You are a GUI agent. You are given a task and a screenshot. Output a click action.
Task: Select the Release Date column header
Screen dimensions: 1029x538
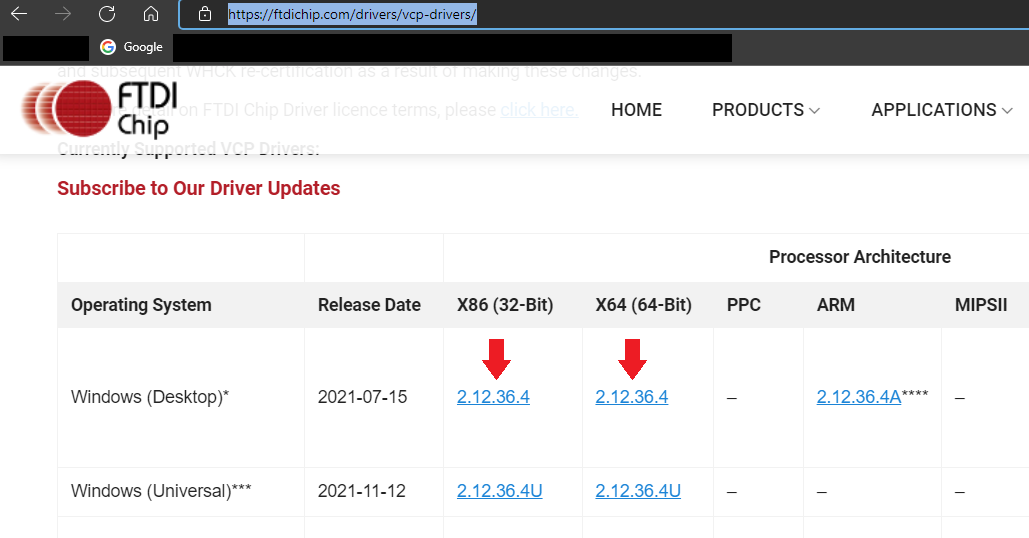(x=369, y=305)
